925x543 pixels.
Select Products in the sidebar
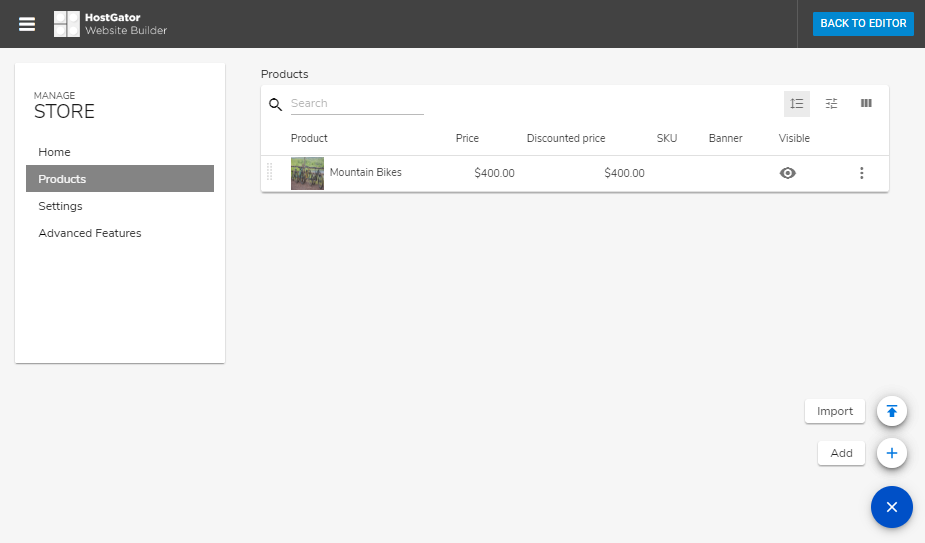click(62, 179)
